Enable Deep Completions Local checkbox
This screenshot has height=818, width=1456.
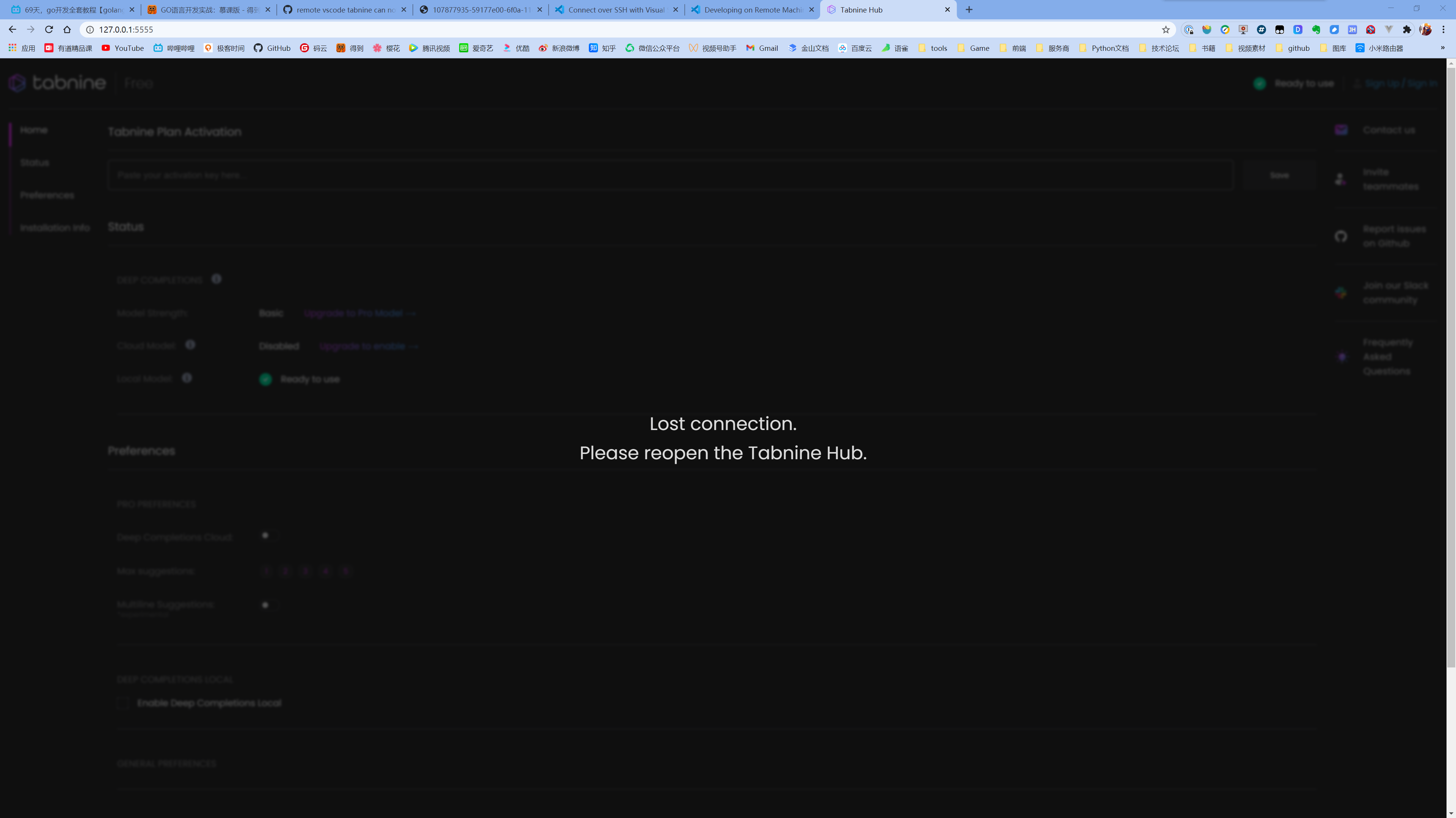pyautogui.click(x=122, y=703)
